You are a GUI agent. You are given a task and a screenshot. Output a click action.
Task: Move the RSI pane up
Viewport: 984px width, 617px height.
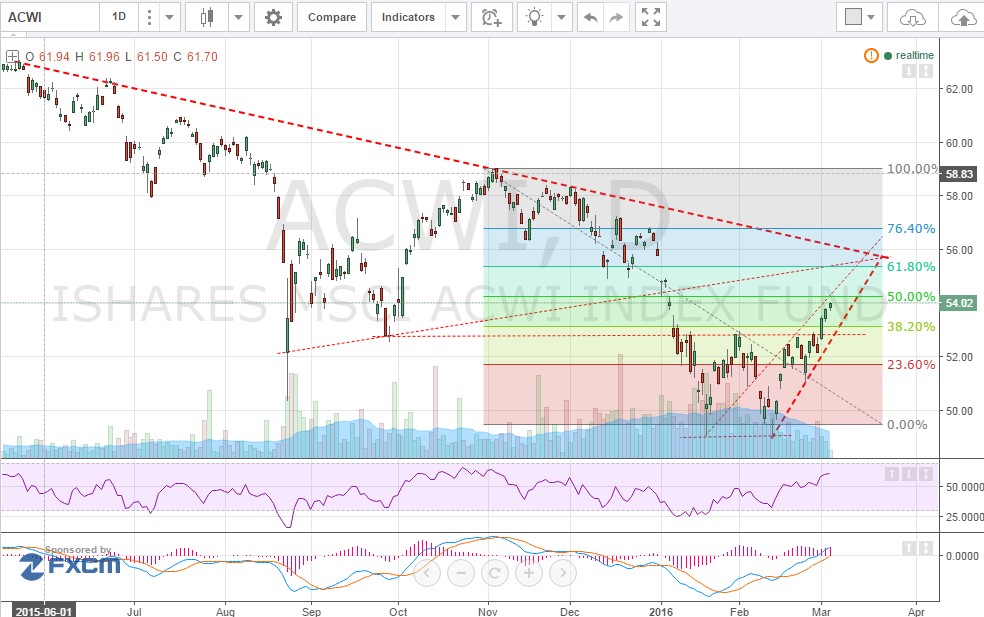click(x=892, y=474)
